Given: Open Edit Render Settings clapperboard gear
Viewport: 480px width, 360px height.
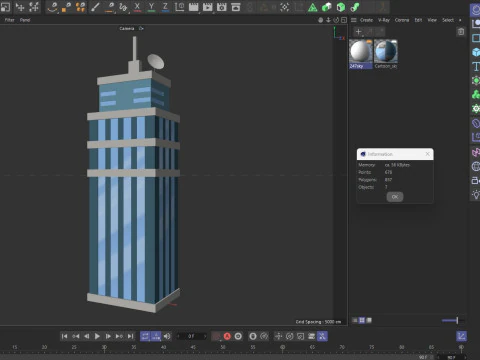Looking at the screenshot, I should (x=221, y=7).
